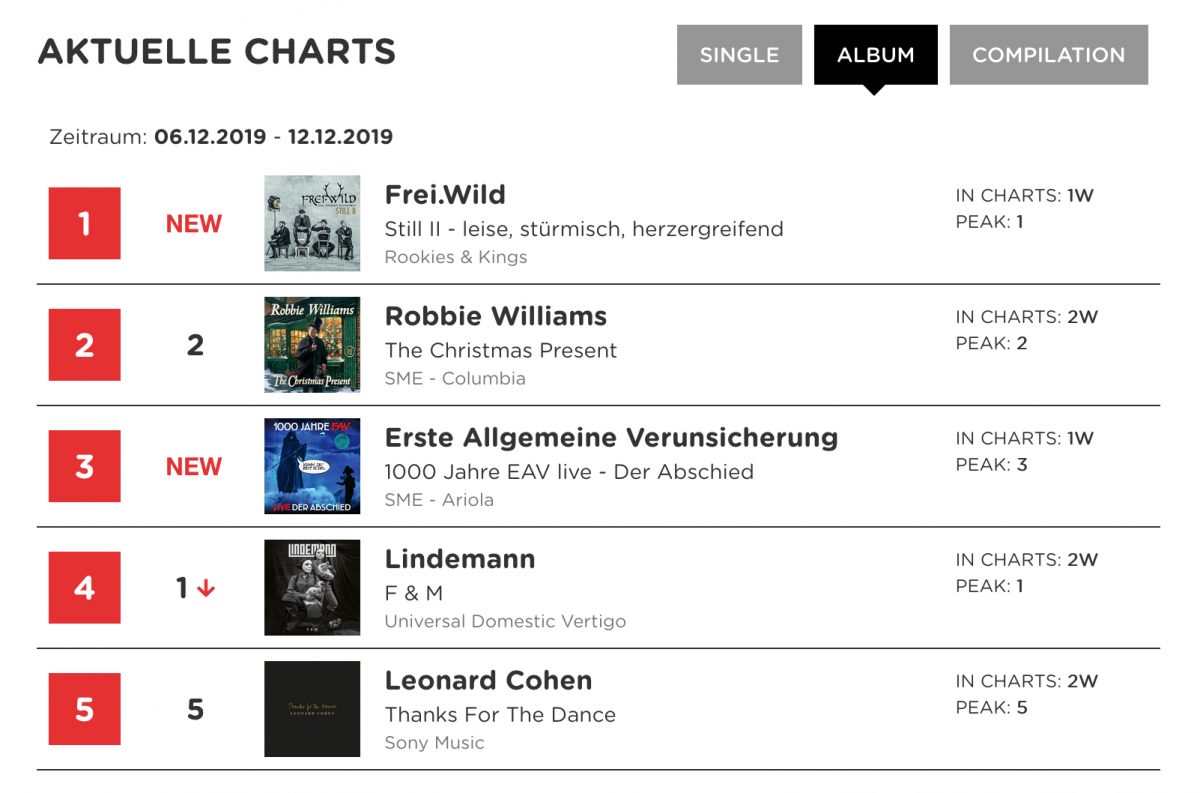
Task: Click the red rank 2 badge
Action: click(x=85, y=345)
